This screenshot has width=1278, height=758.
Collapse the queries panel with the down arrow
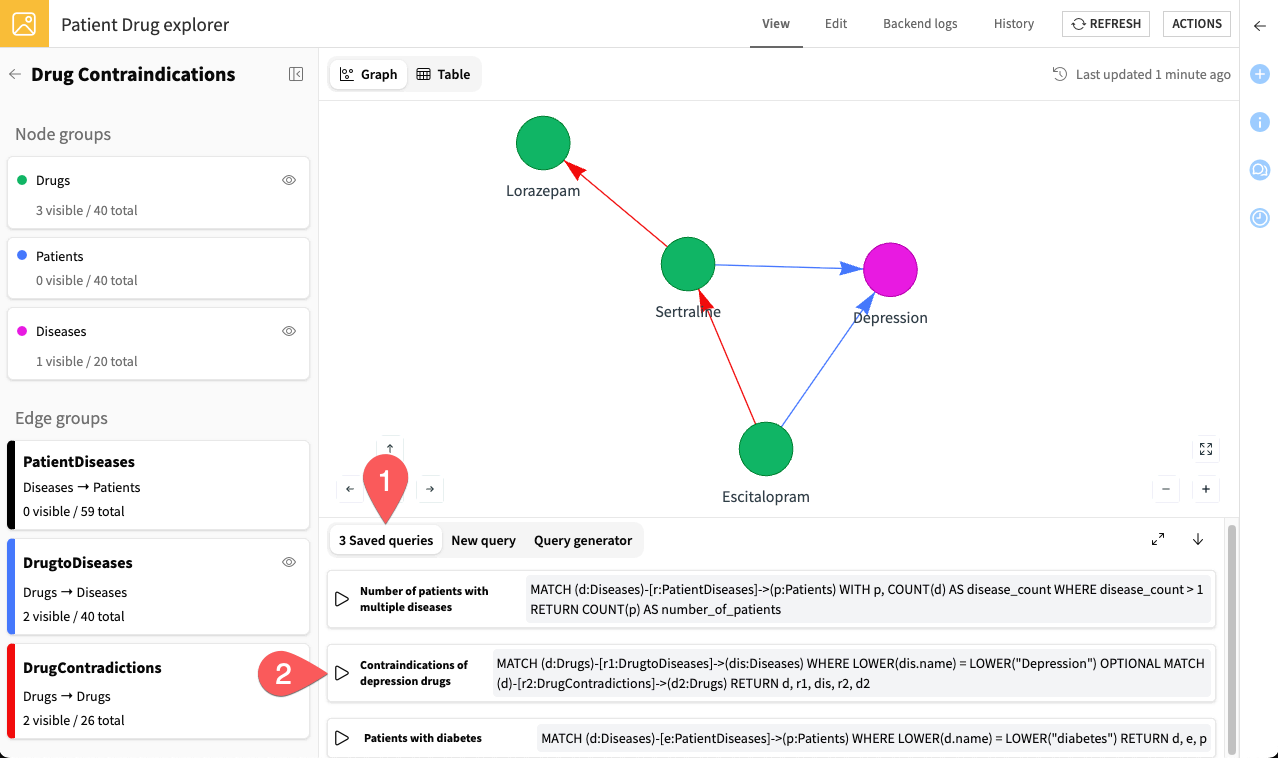coord(1197,539)
